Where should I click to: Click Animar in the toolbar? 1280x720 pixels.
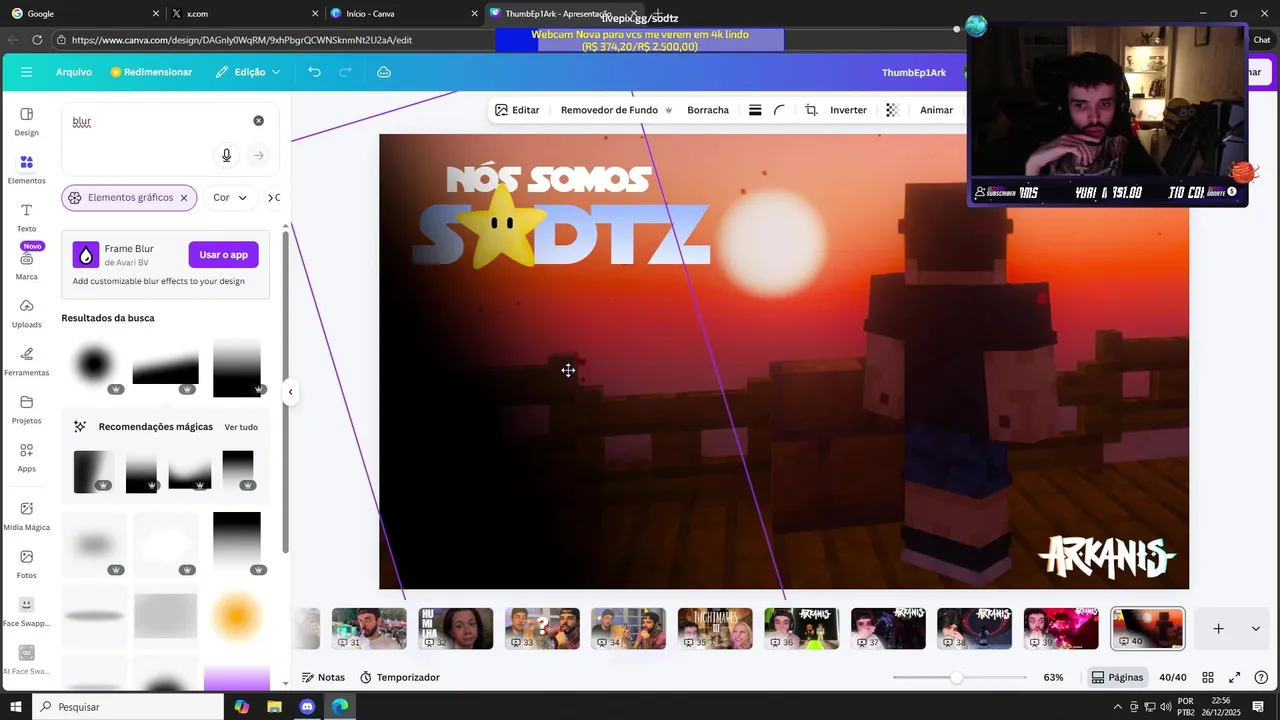tap(936, 110)
